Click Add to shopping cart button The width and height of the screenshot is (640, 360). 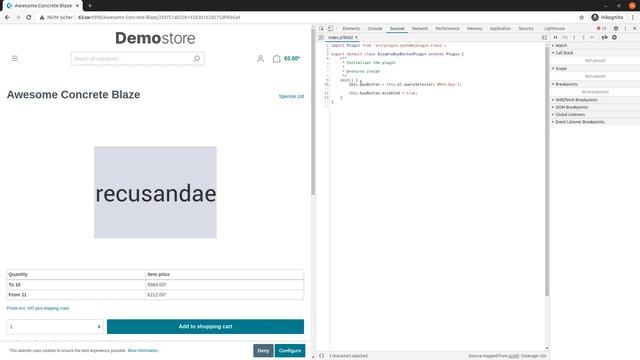pyautogui.click(x=205, y=327)
